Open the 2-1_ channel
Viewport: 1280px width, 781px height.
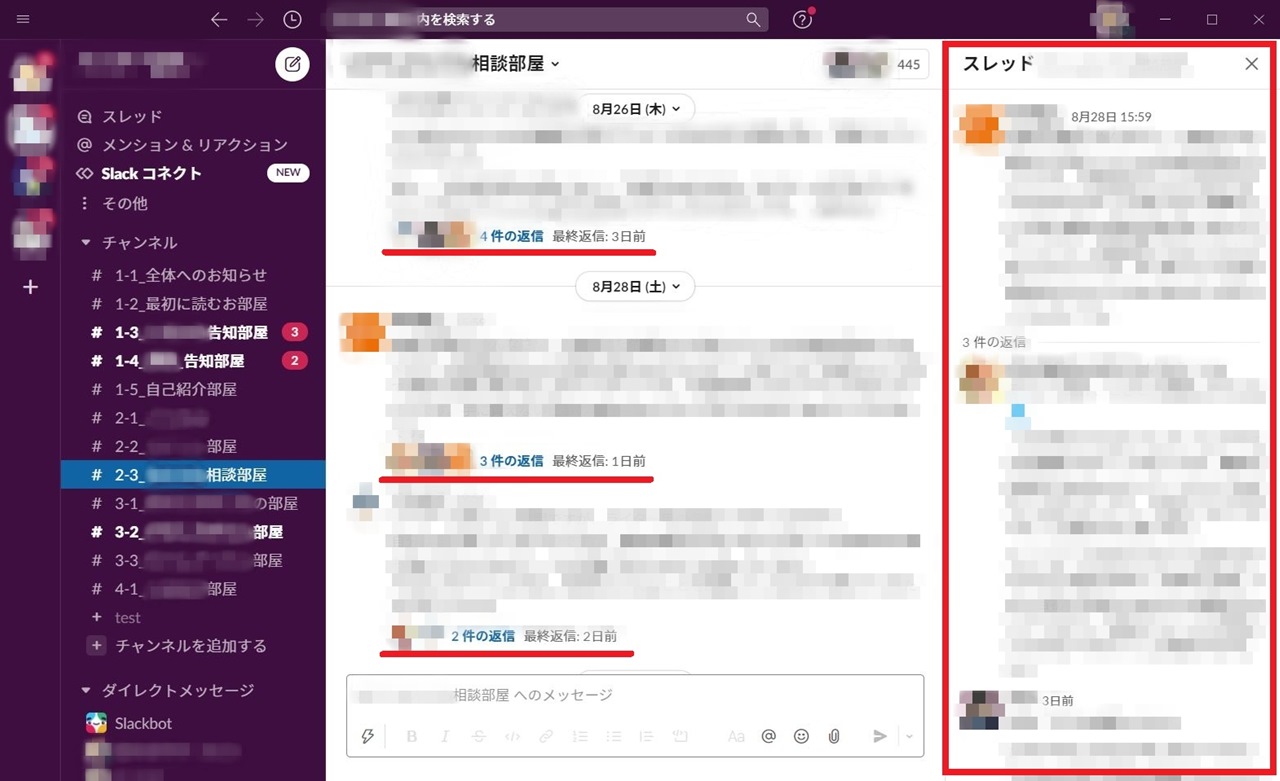click(x=193, y=418)
